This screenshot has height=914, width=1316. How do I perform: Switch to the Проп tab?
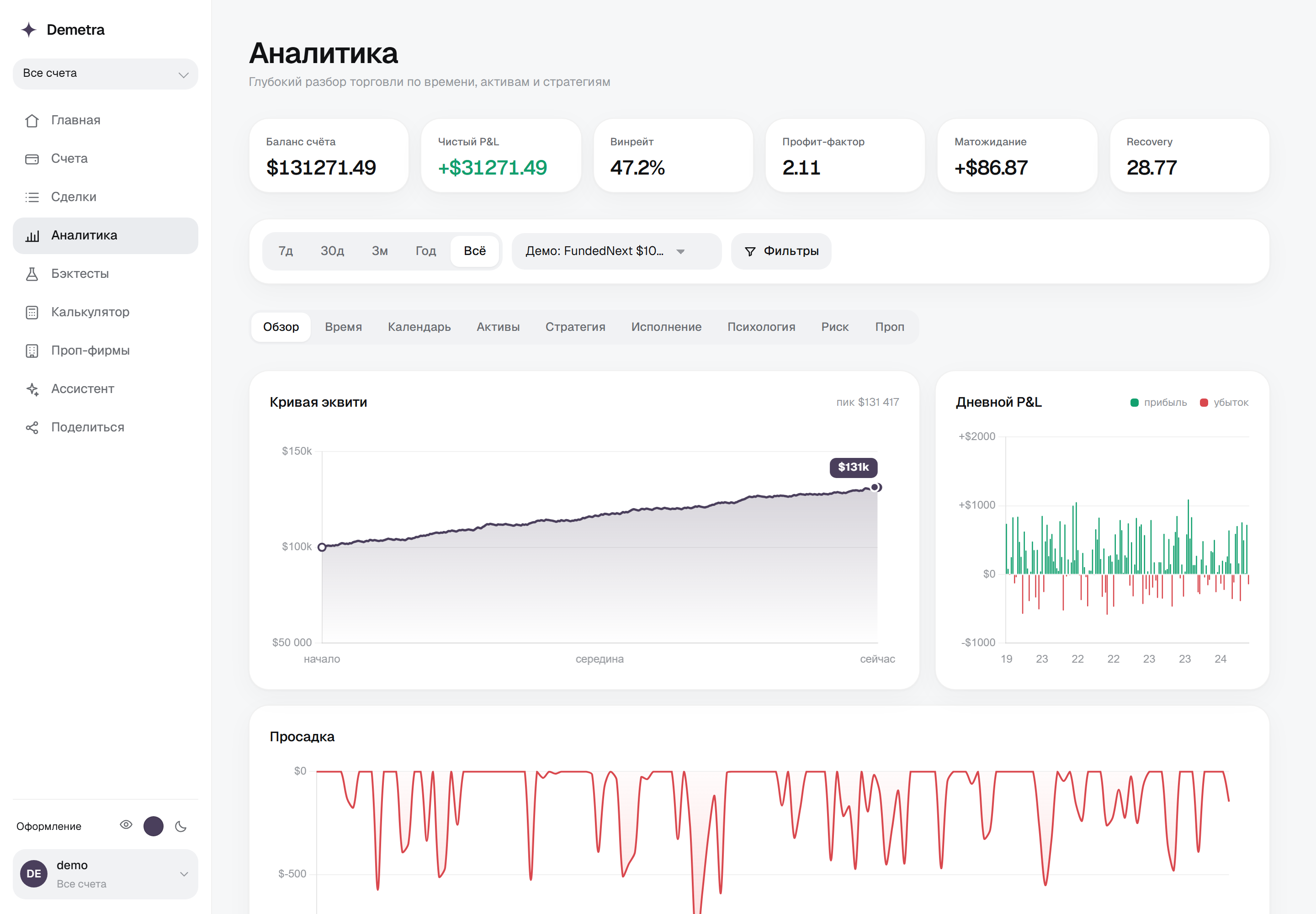(889, 327)
